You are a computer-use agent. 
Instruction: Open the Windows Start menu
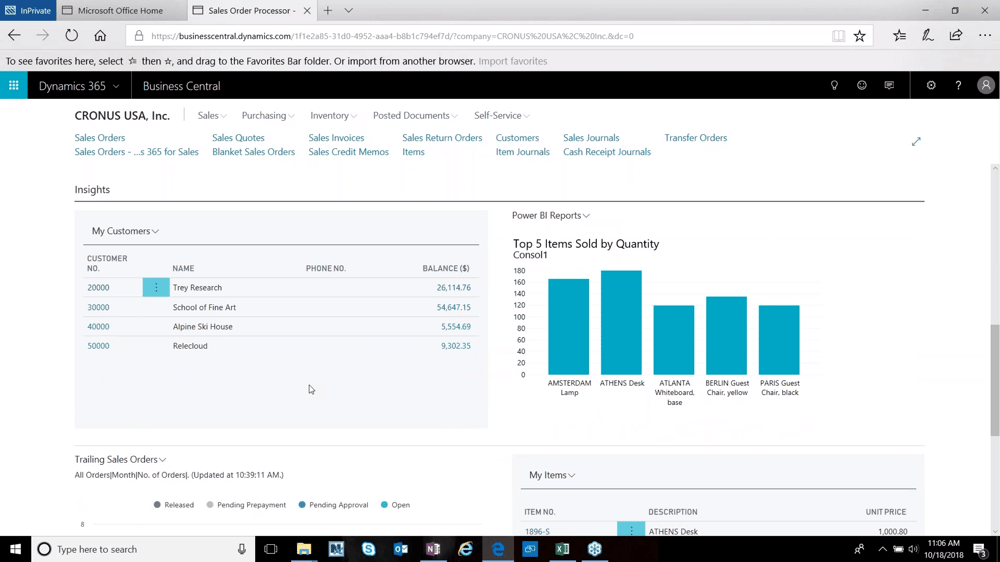tap(15, 549)
